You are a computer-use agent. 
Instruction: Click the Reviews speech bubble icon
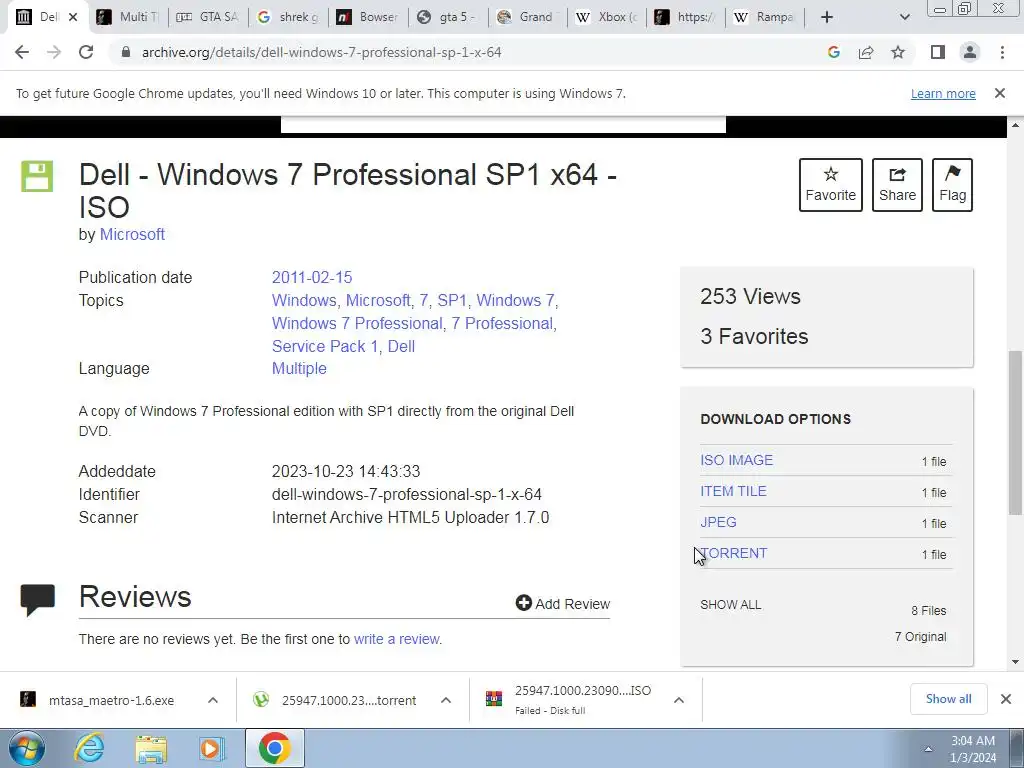point(37,600)
